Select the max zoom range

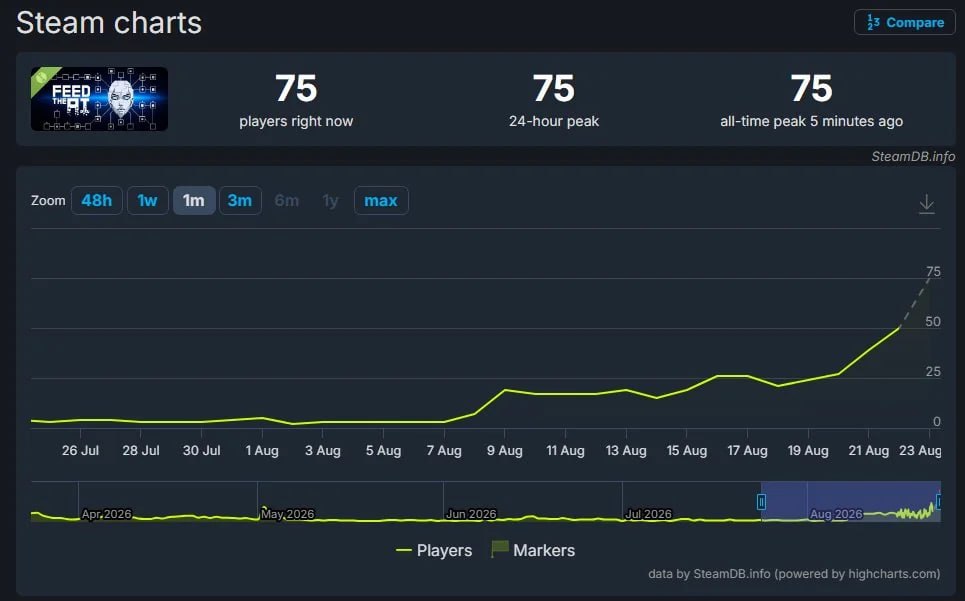tap(381, 201)
